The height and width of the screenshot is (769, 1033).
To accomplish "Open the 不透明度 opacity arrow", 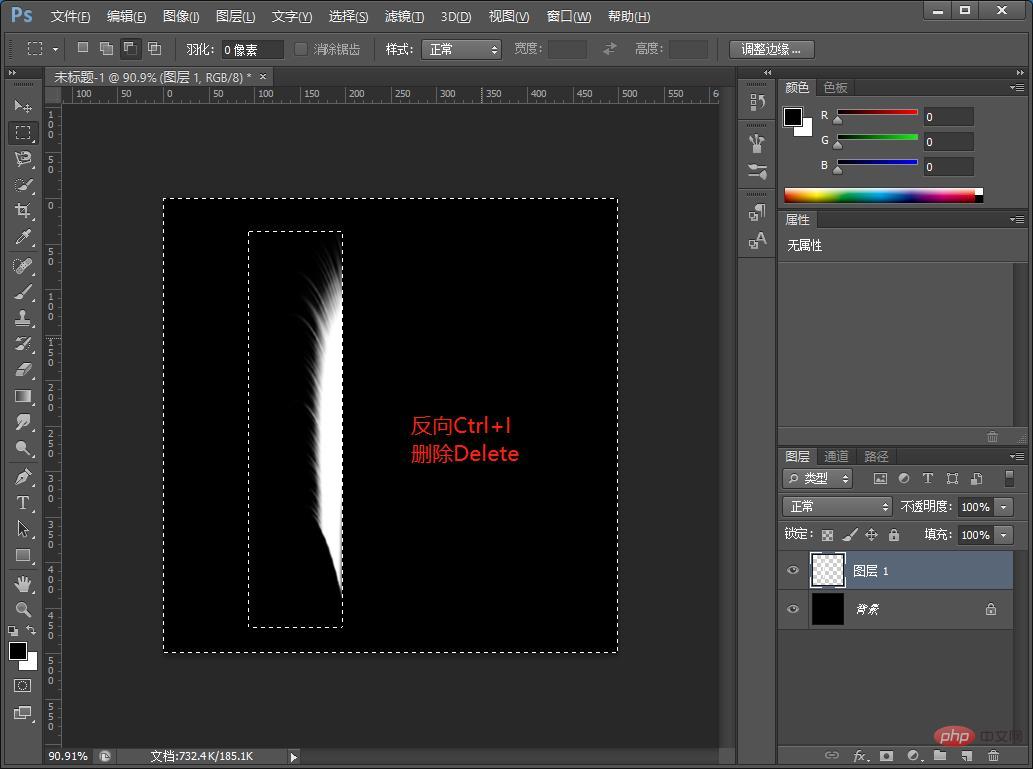I will click(x=1004, y=507).
